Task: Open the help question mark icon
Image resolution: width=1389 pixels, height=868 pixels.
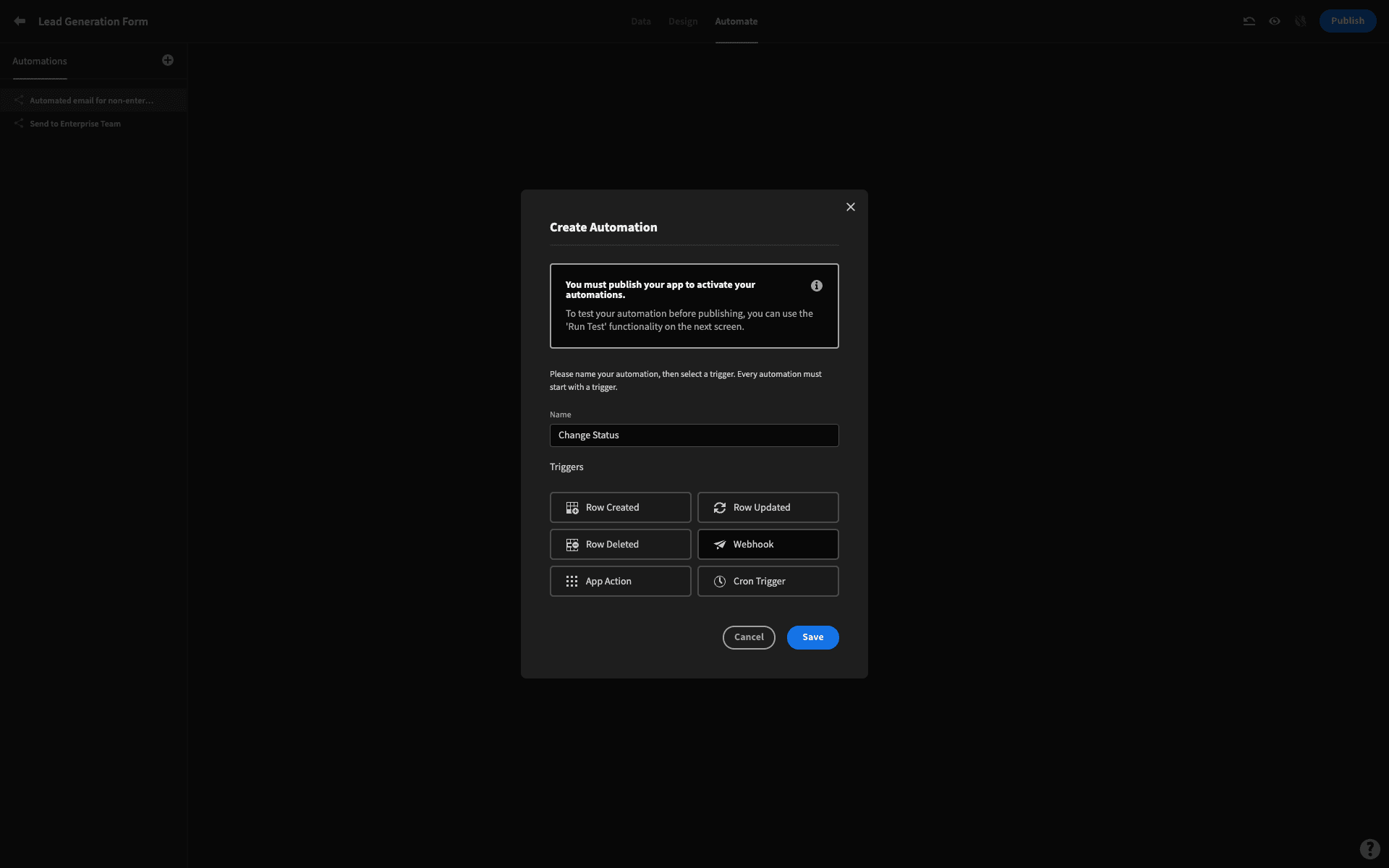Action: pyautogui.click(x=1369, y=848)
